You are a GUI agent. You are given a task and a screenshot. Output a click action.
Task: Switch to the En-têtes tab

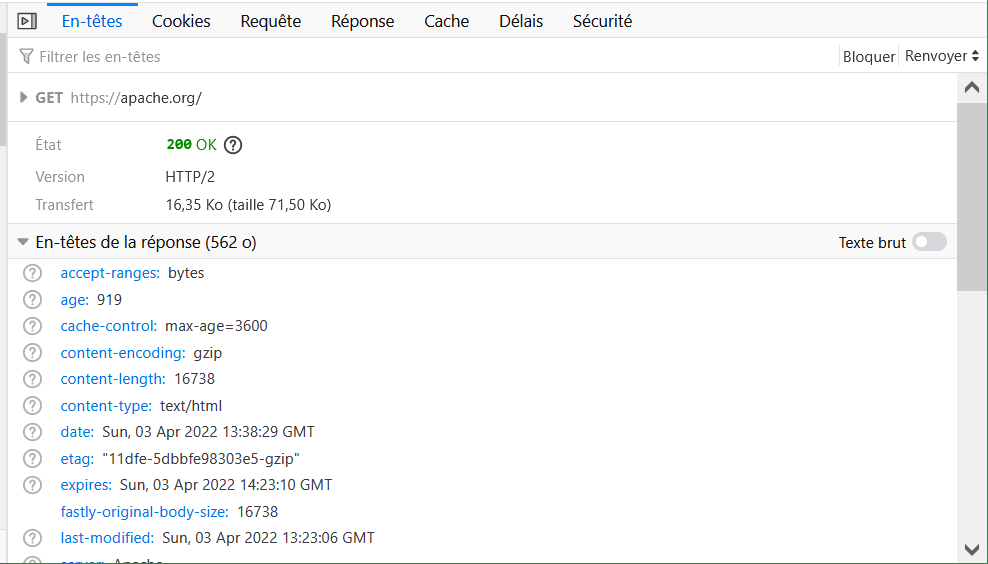pyautogui.click(x=92, y=21)
